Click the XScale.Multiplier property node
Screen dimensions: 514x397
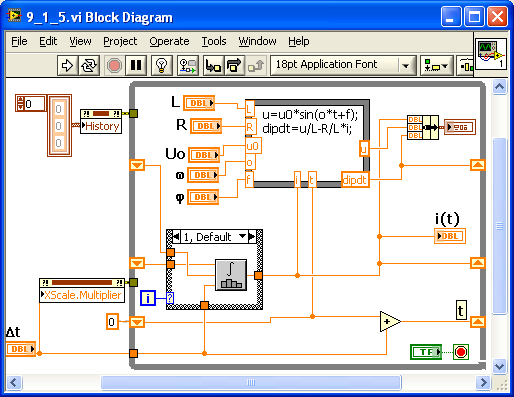tap(82, 291)
